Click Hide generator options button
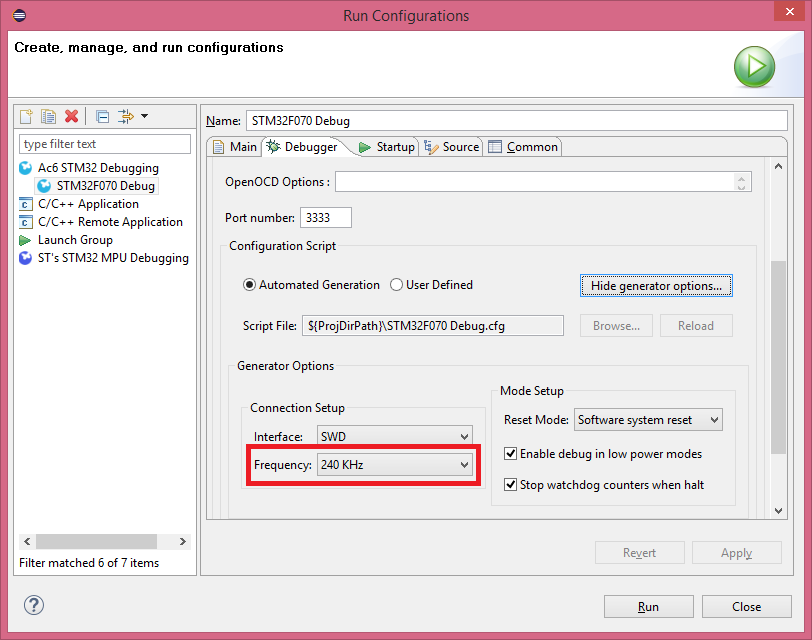This screenshot has width=812, height=640. (x=656, y=286)
